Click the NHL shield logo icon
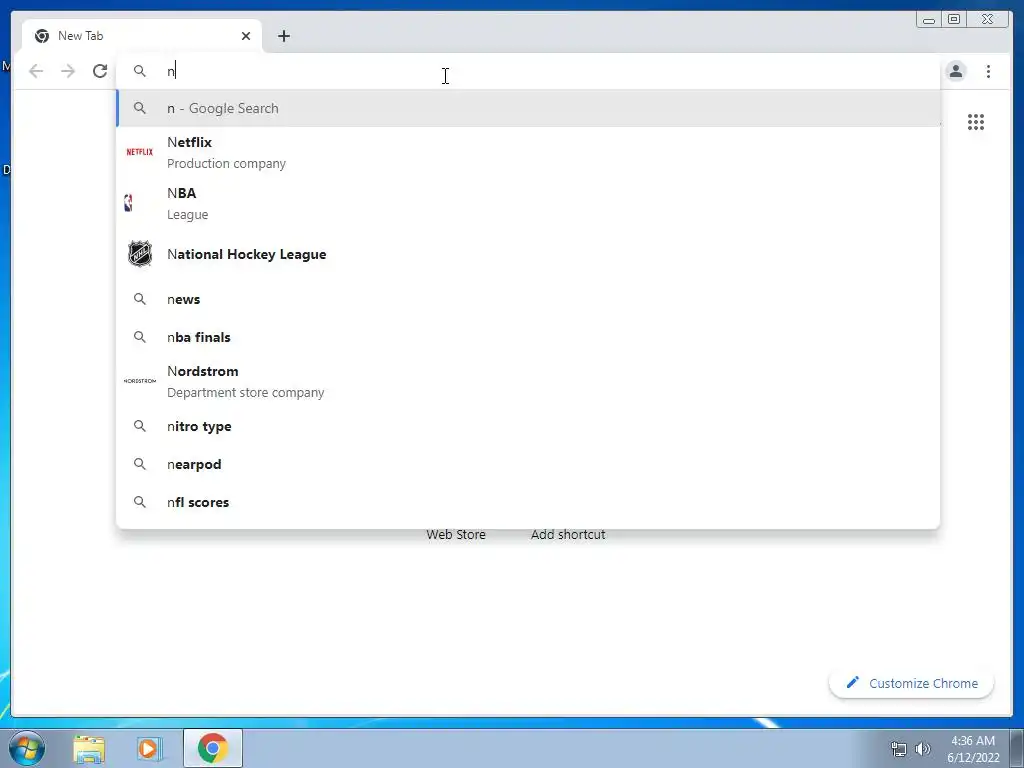Screen dimensions: 1024x768 tap(140, 254)
